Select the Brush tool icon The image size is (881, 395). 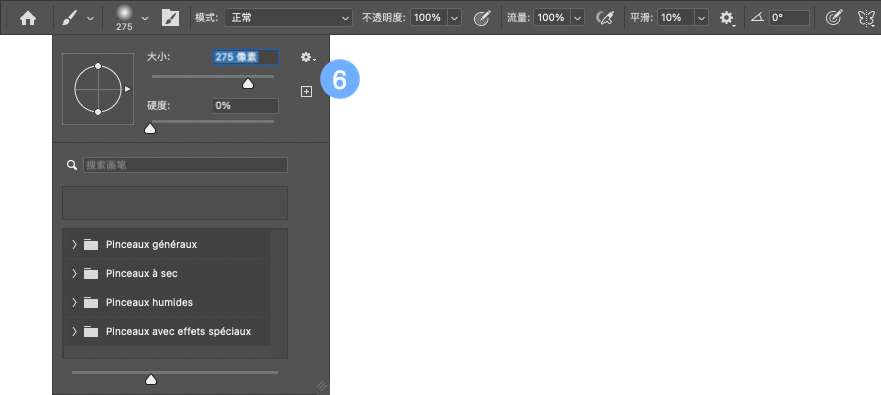pyautogui.click(x=68, y=18)
